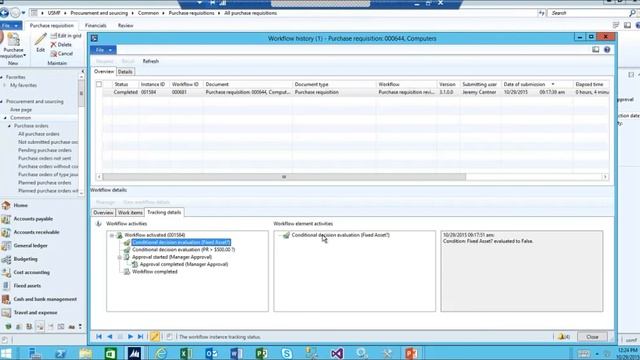Open lower Overview tab in Workflow details
Viewport: 640px width, 360px height.
[103, 213]
